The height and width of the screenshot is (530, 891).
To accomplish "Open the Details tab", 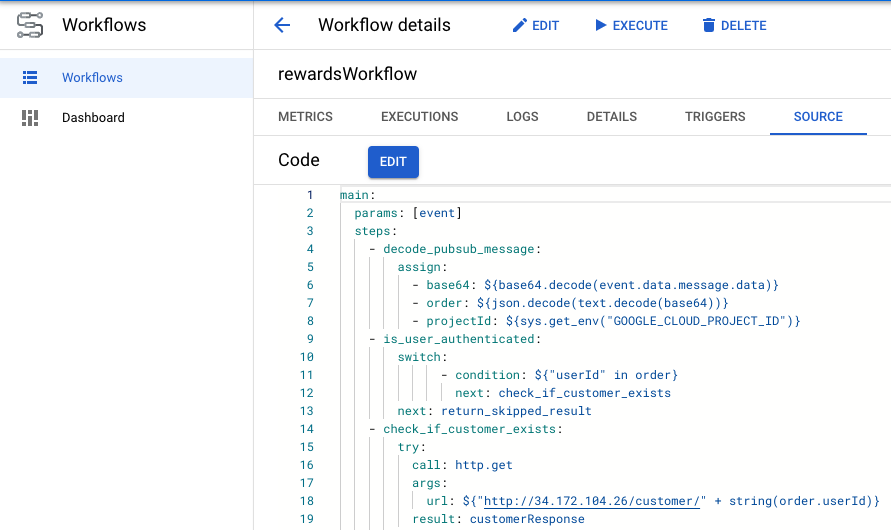I will [x=611, y=116].
